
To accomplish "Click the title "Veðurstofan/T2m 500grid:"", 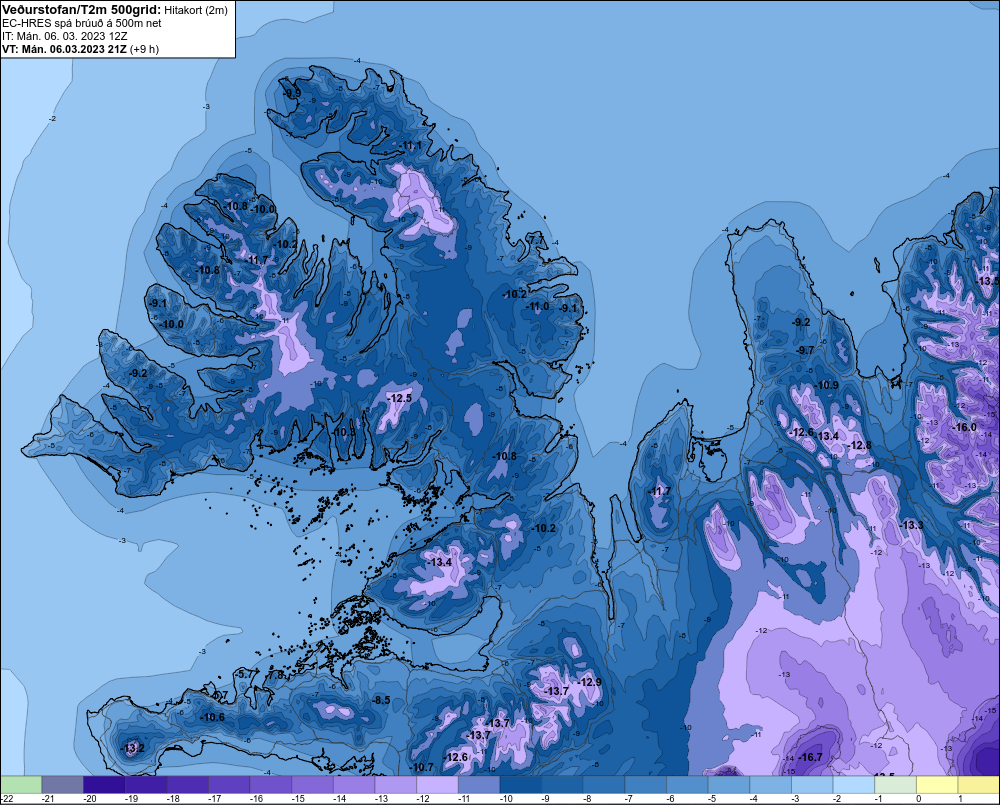I will 82,10.
